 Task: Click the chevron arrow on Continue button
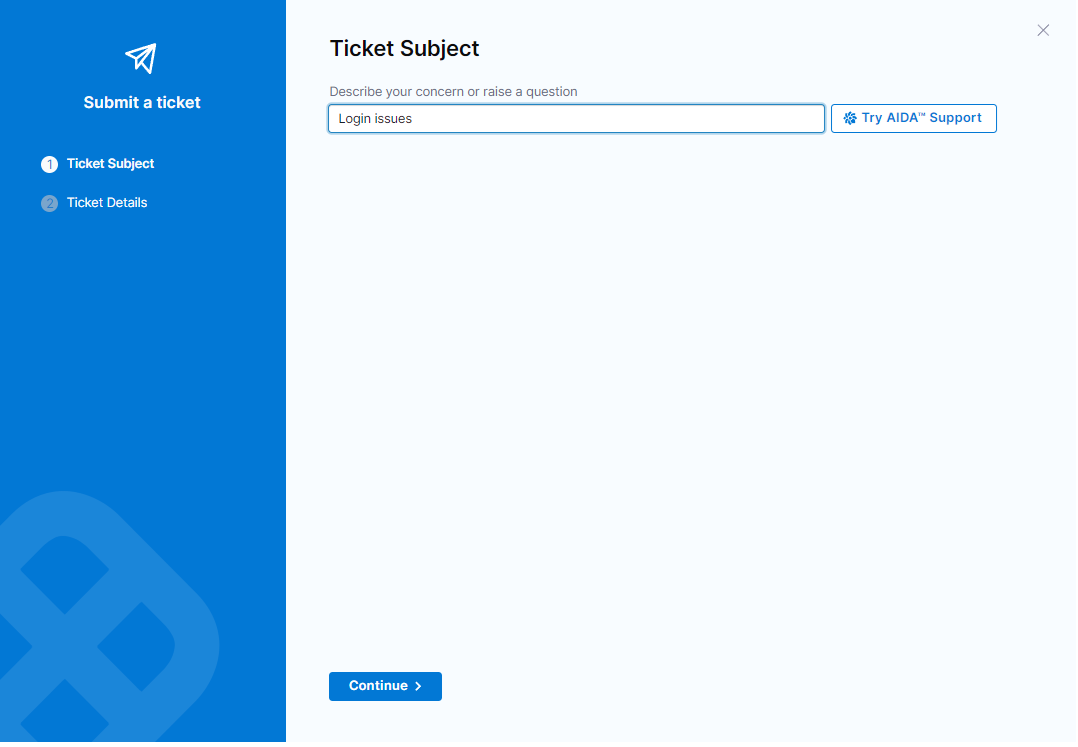(419, 686)
